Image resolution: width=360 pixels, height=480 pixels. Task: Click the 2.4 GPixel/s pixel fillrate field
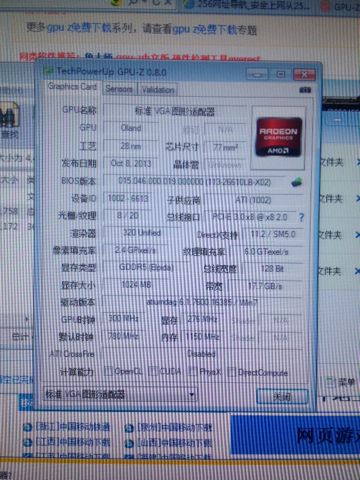(x=135, y=250)
